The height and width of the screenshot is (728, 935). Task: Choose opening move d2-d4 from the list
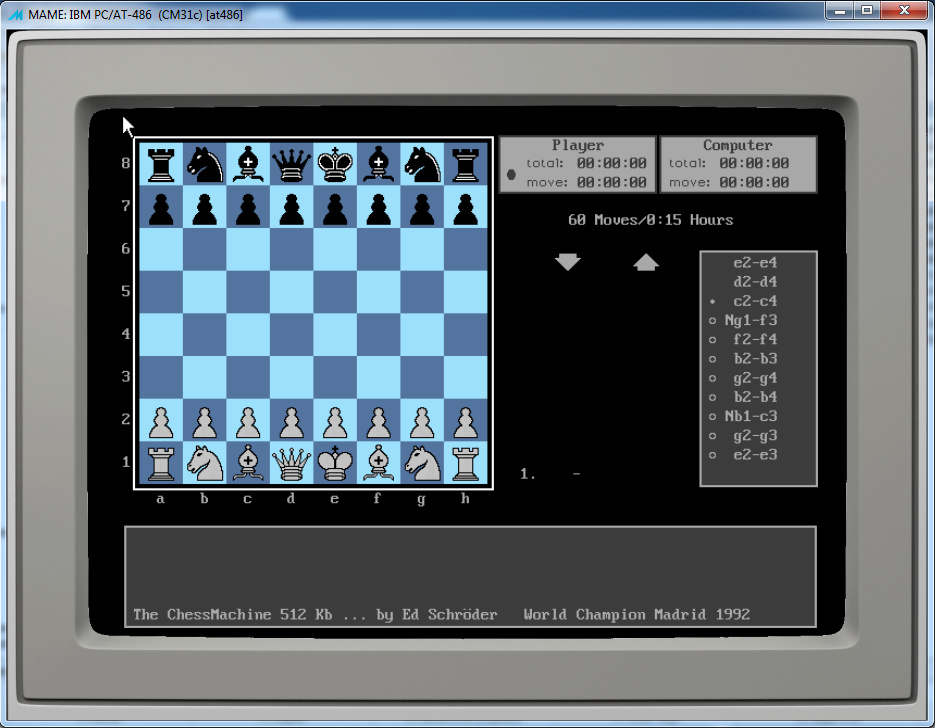tap(755, 281)
